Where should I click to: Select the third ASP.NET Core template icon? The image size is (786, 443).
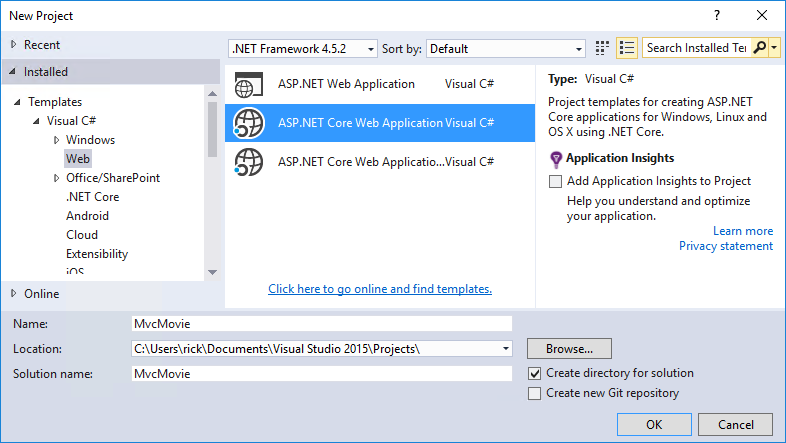249,162
